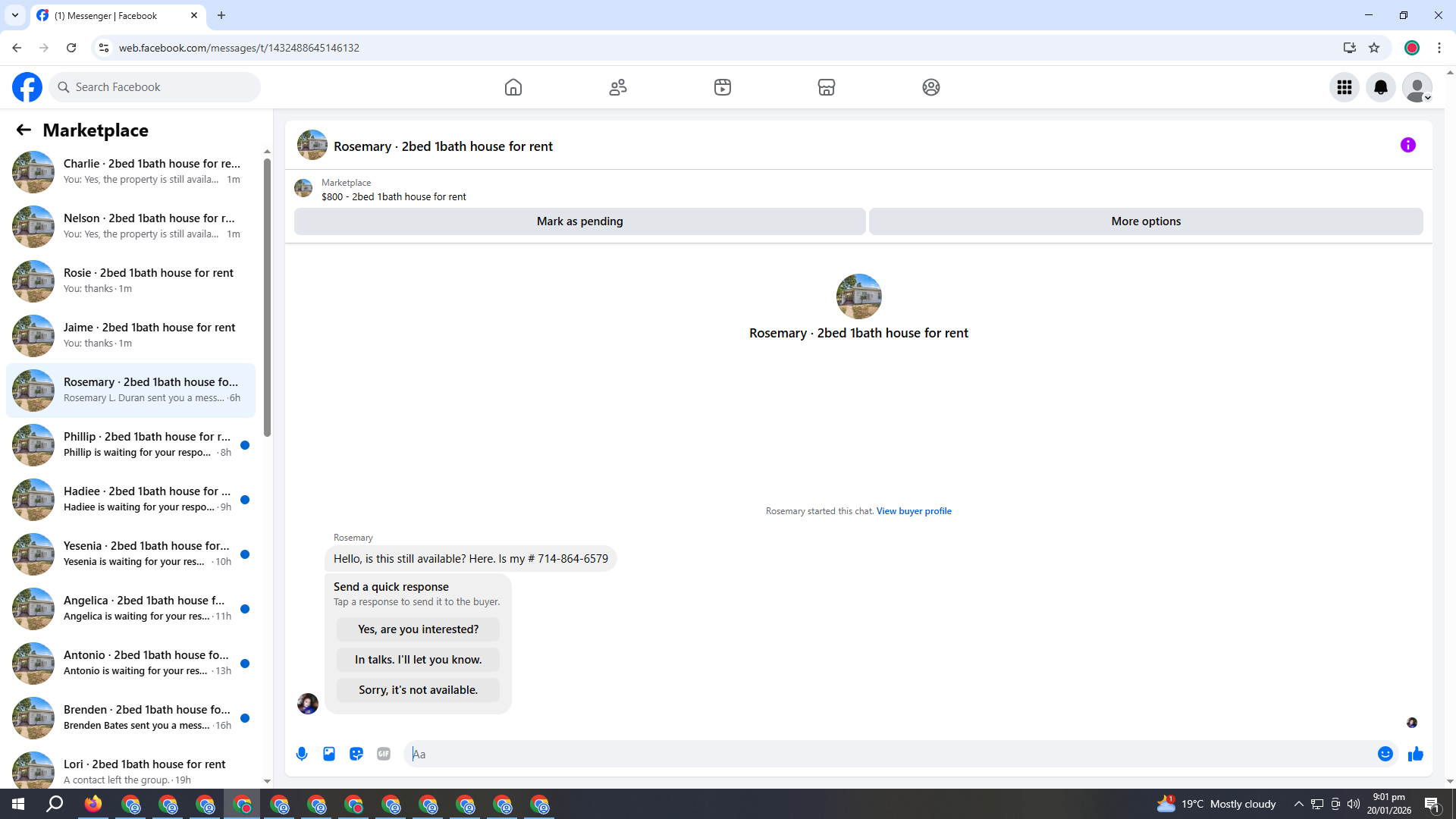1456x819 pixels.
Task: Open More options for the listing
Action: coord(1146,221)
